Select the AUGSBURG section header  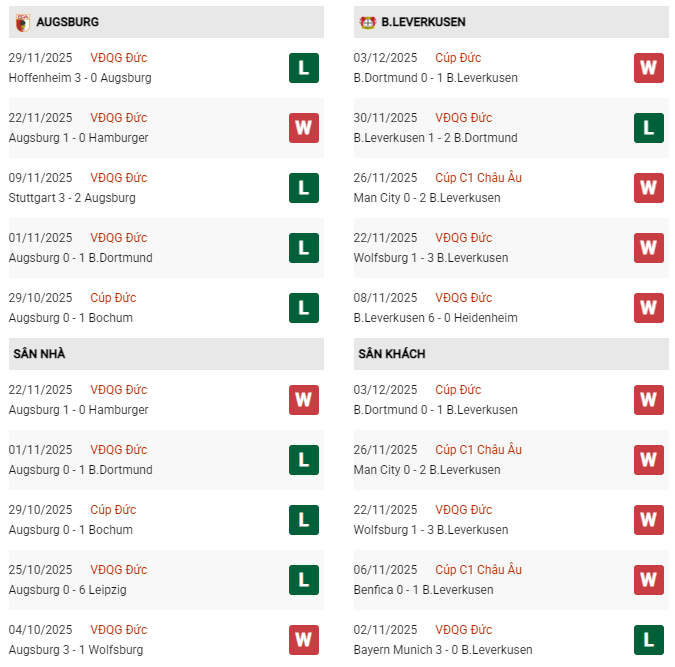coord(68,22)
